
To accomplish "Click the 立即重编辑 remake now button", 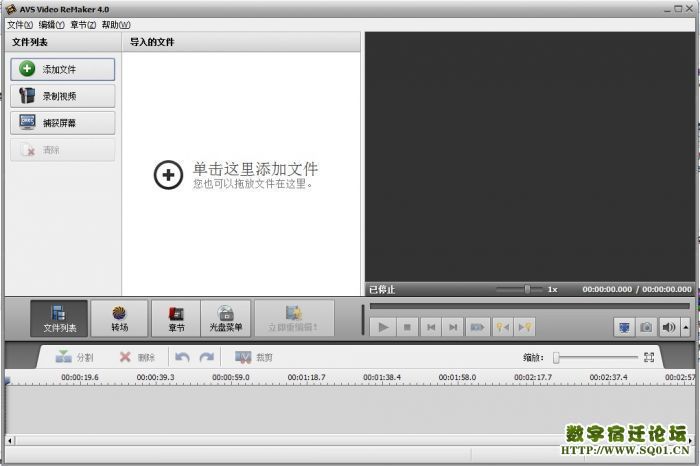I will [294, 318].
